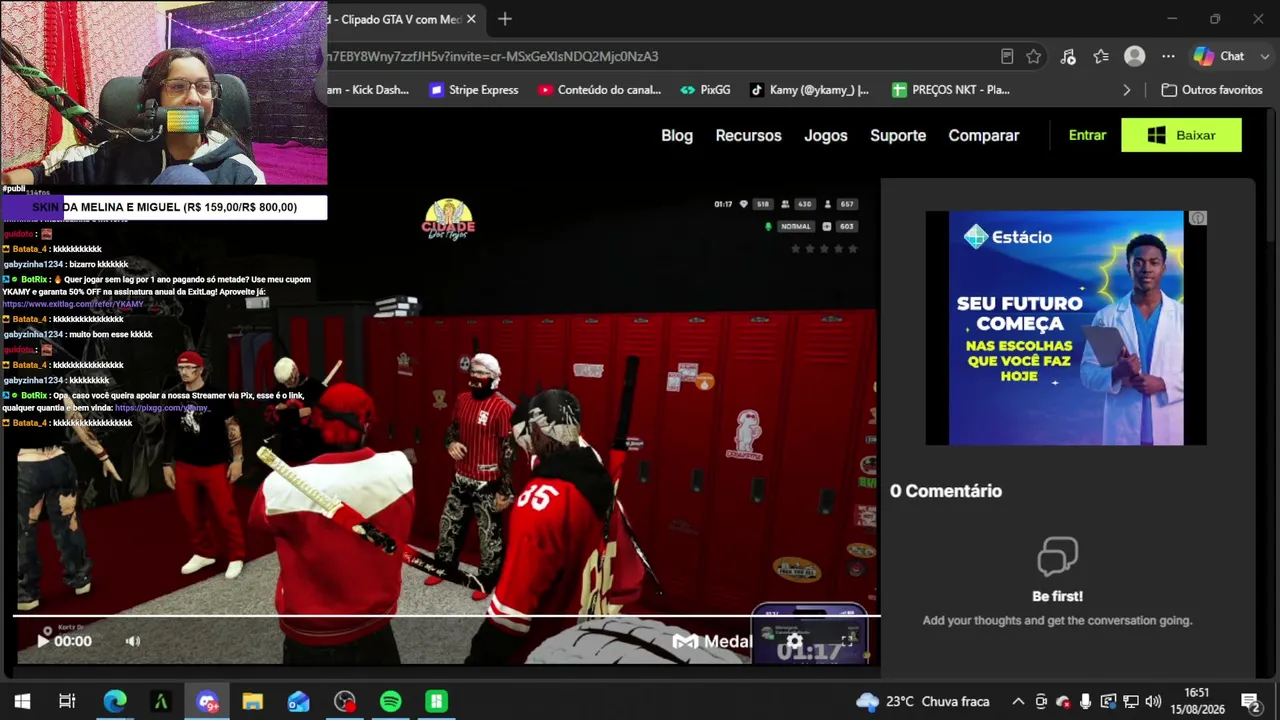Open Discord from taskbar
The width and height of the screenshot is (1280, 720).
(x=207, y=702)
